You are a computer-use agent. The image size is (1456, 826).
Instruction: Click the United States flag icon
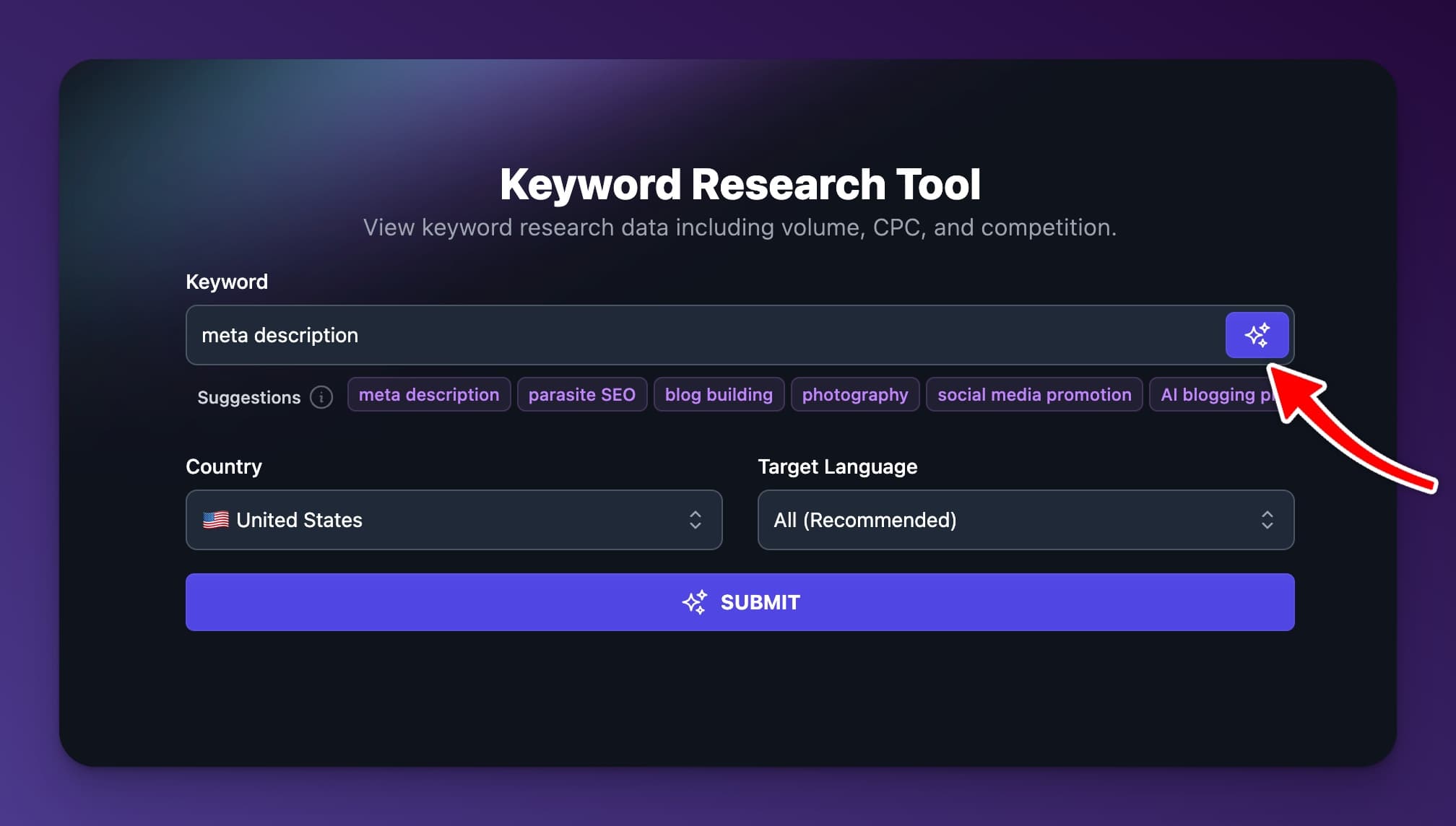[x=216, y=520]
